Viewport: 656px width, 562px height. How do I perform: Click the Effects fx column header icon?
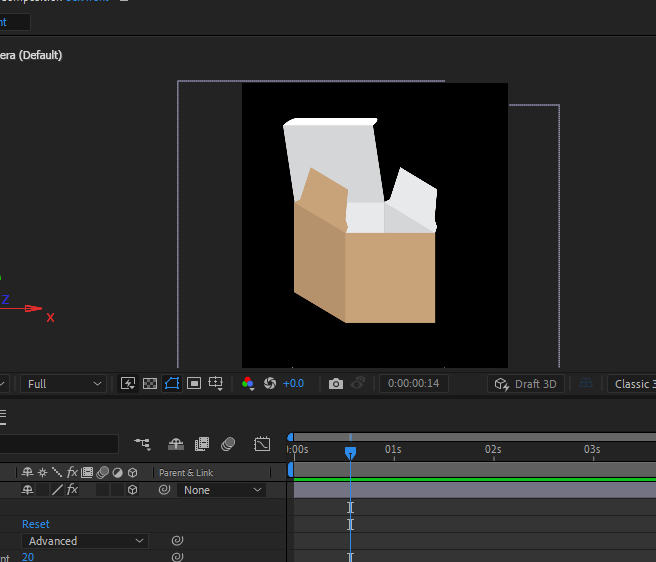click(72, 472)
